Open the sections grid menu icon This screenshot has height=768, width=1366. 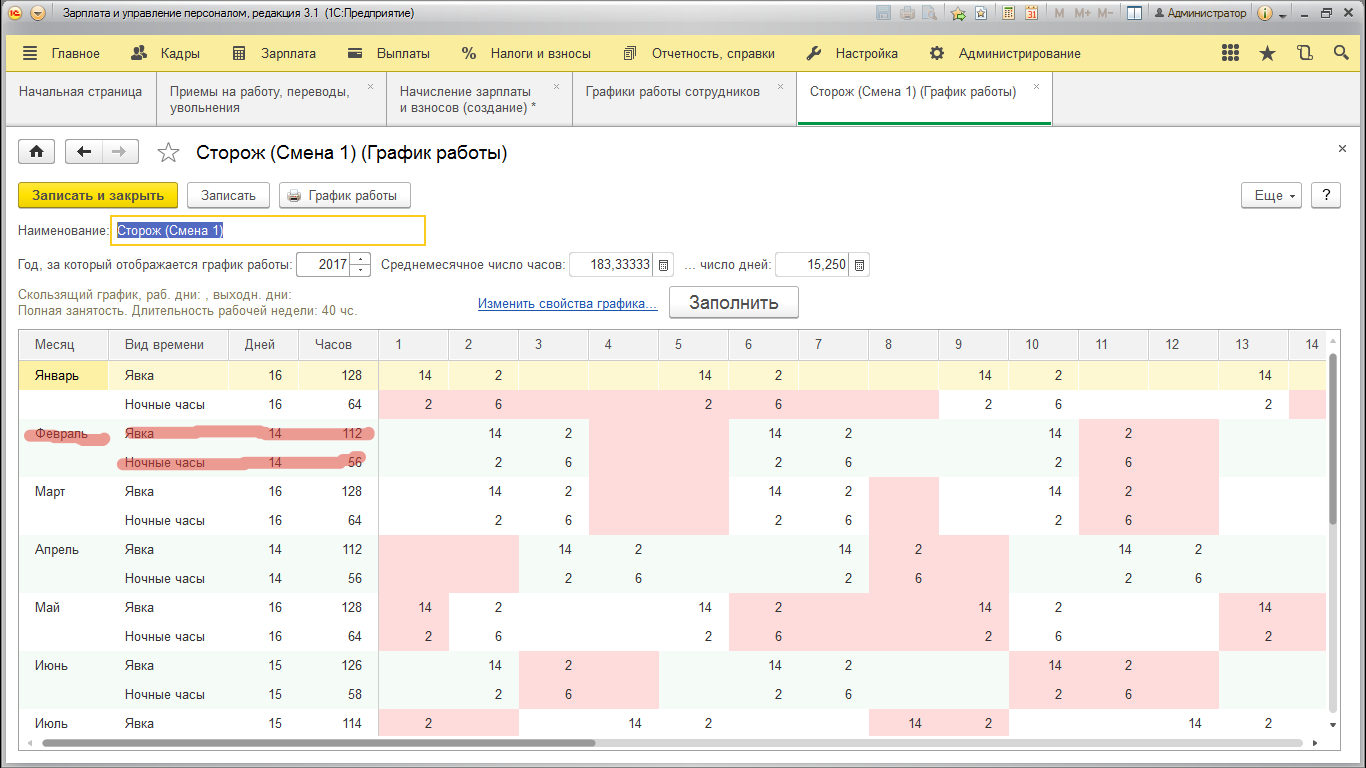pyautogui.click(x=1231, y=54)
